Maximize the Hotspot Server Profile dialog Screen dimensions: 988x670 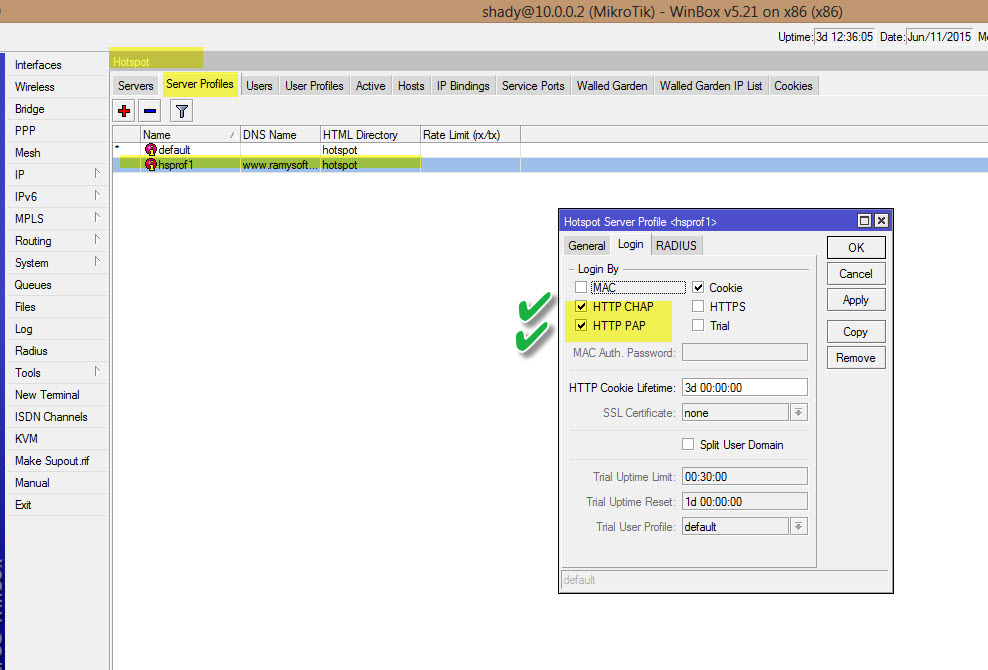tap(864, 221)
